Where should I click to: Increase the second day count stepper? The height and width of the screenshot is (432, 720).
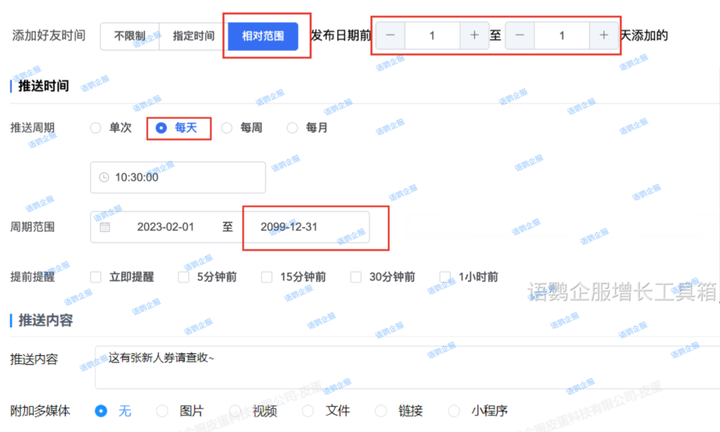tap(603, 35)
